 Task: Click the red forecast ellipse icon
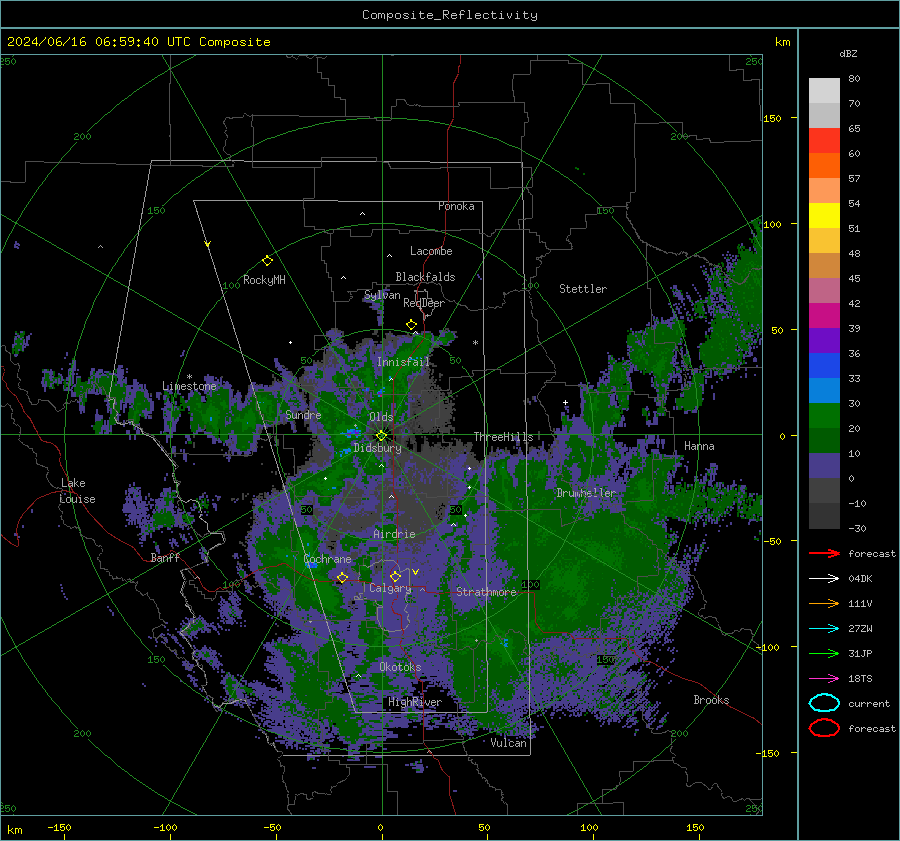coord(824,728)
